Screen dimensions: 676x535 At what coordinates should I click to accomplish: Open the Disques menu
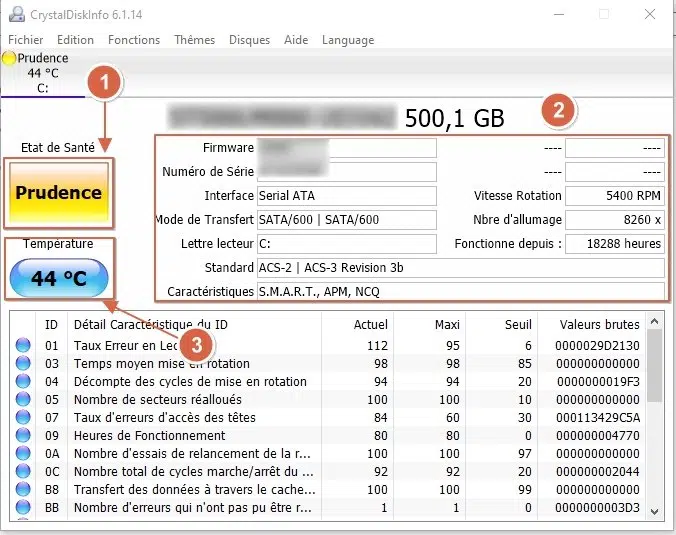(x=249, y=40)
